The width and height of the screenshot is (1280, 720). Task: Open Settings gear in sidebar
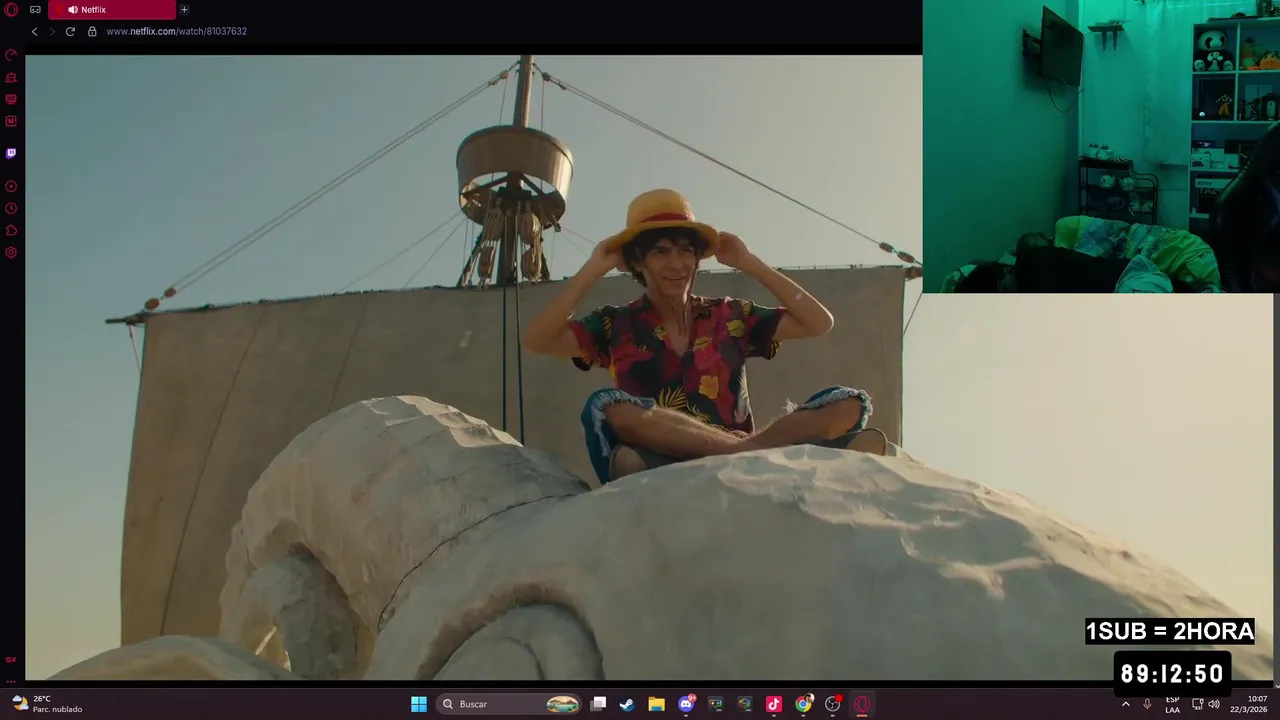(11, 253)
